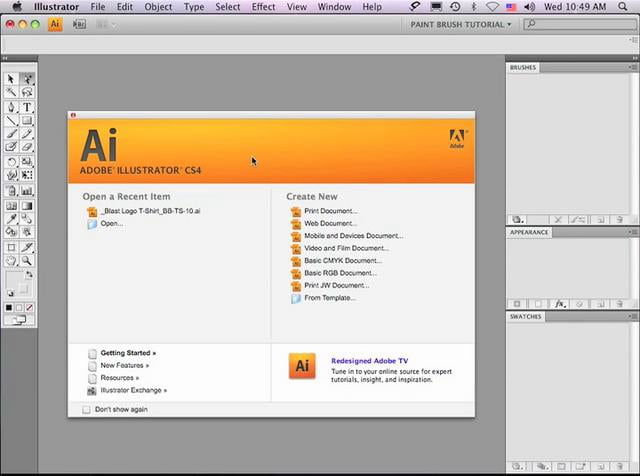Collapse the right panel dock to icons
This screenshot has width=640, height=476.
635,58
